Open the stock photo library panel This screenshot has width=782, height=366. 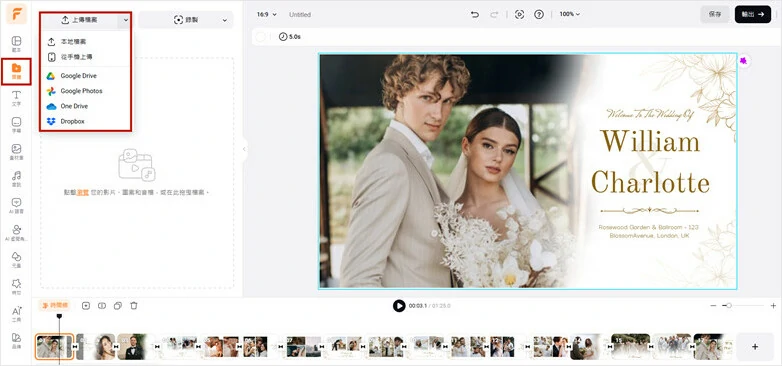[16, 152]
